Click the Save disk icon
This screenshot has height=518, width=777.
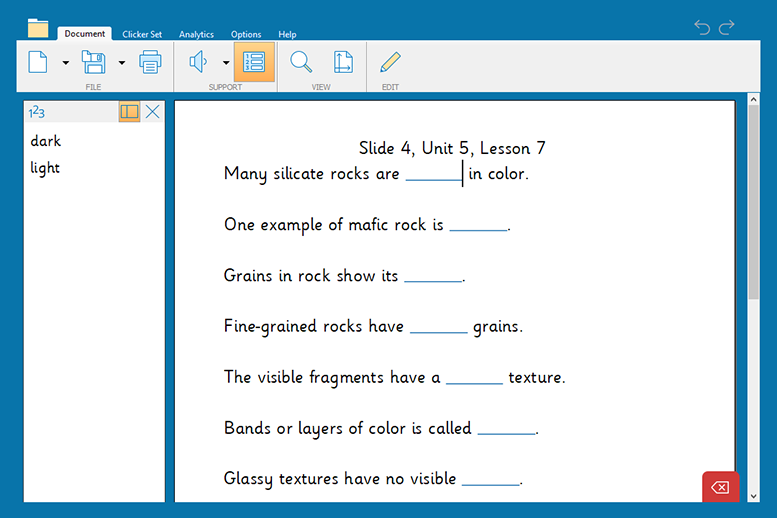coord(93,62)
